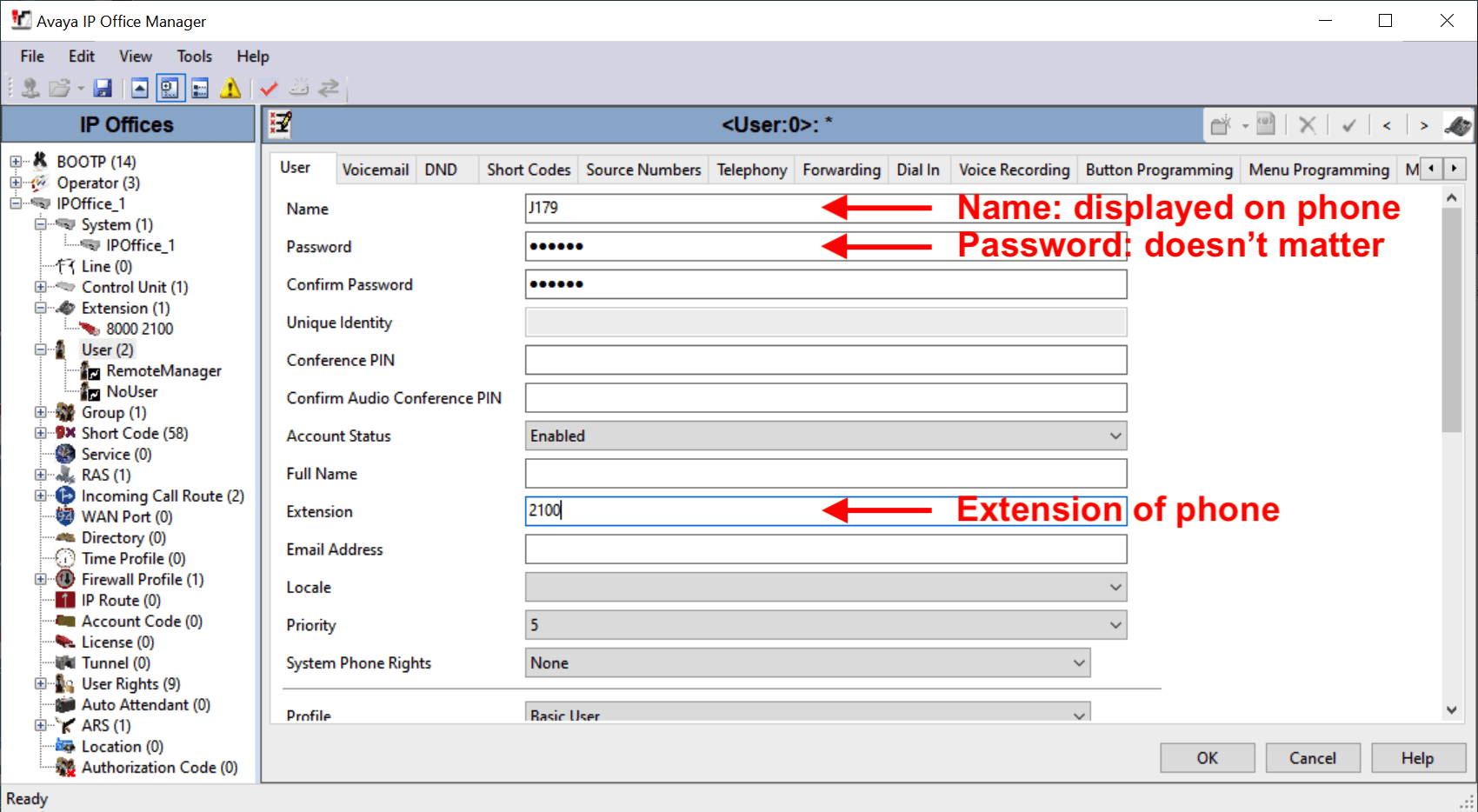Click into the Full Name field
Viewport: 1478px width, 812px height.
pyautogui.click(x=826, y=473)
